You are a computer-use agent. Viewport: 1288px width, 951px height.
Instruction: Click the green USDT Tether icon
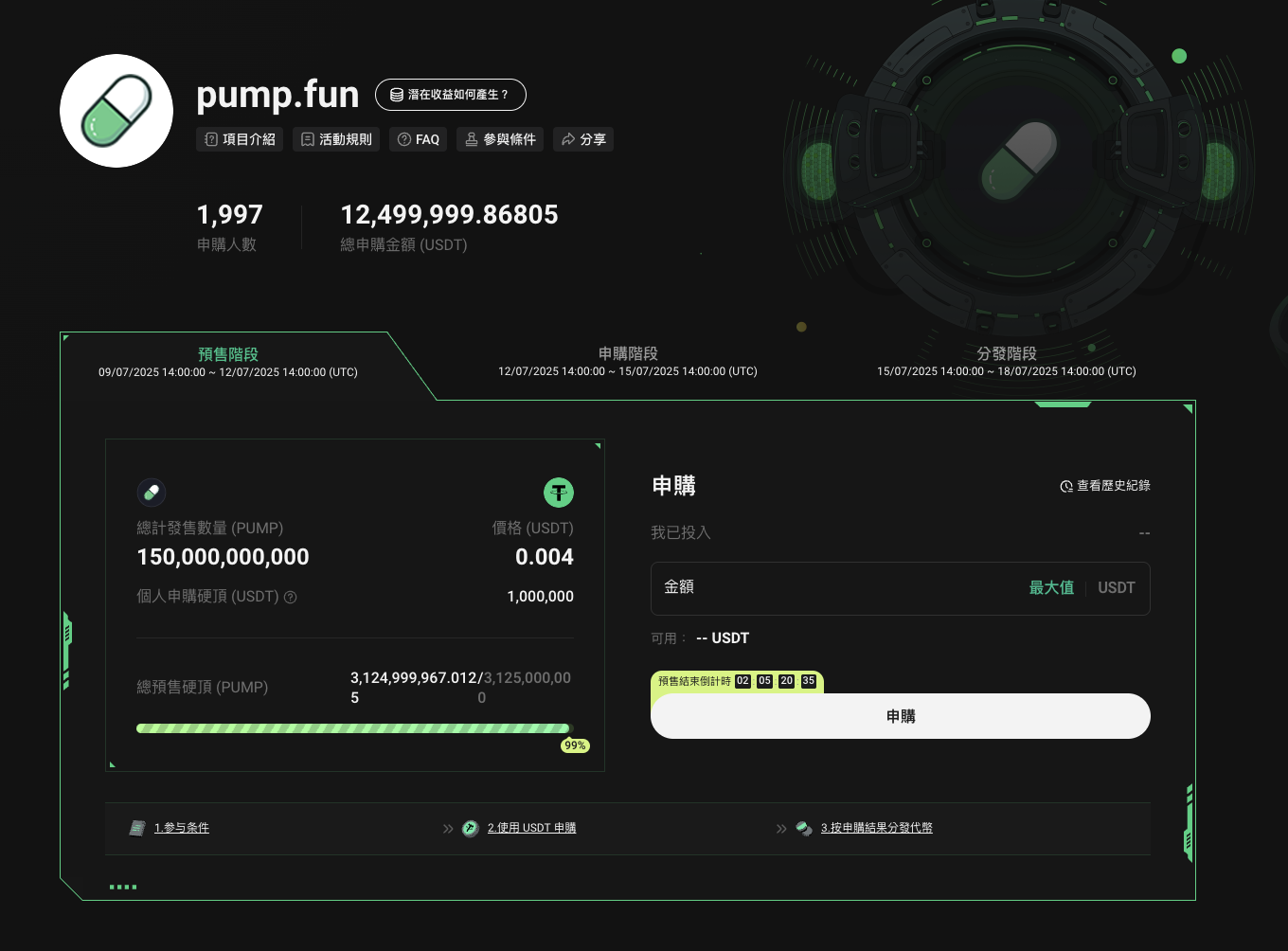(x=559, y=493)
